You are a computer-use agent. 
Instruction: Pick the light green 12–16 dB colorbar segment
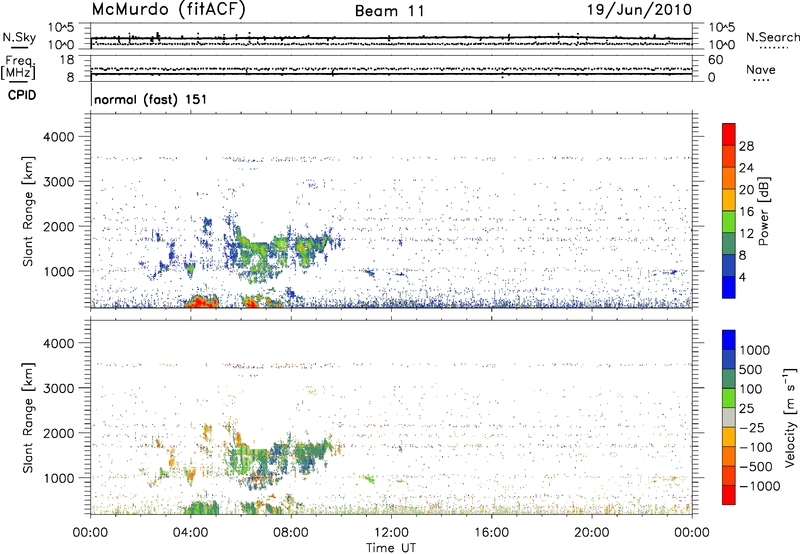[x=729, y=222]
